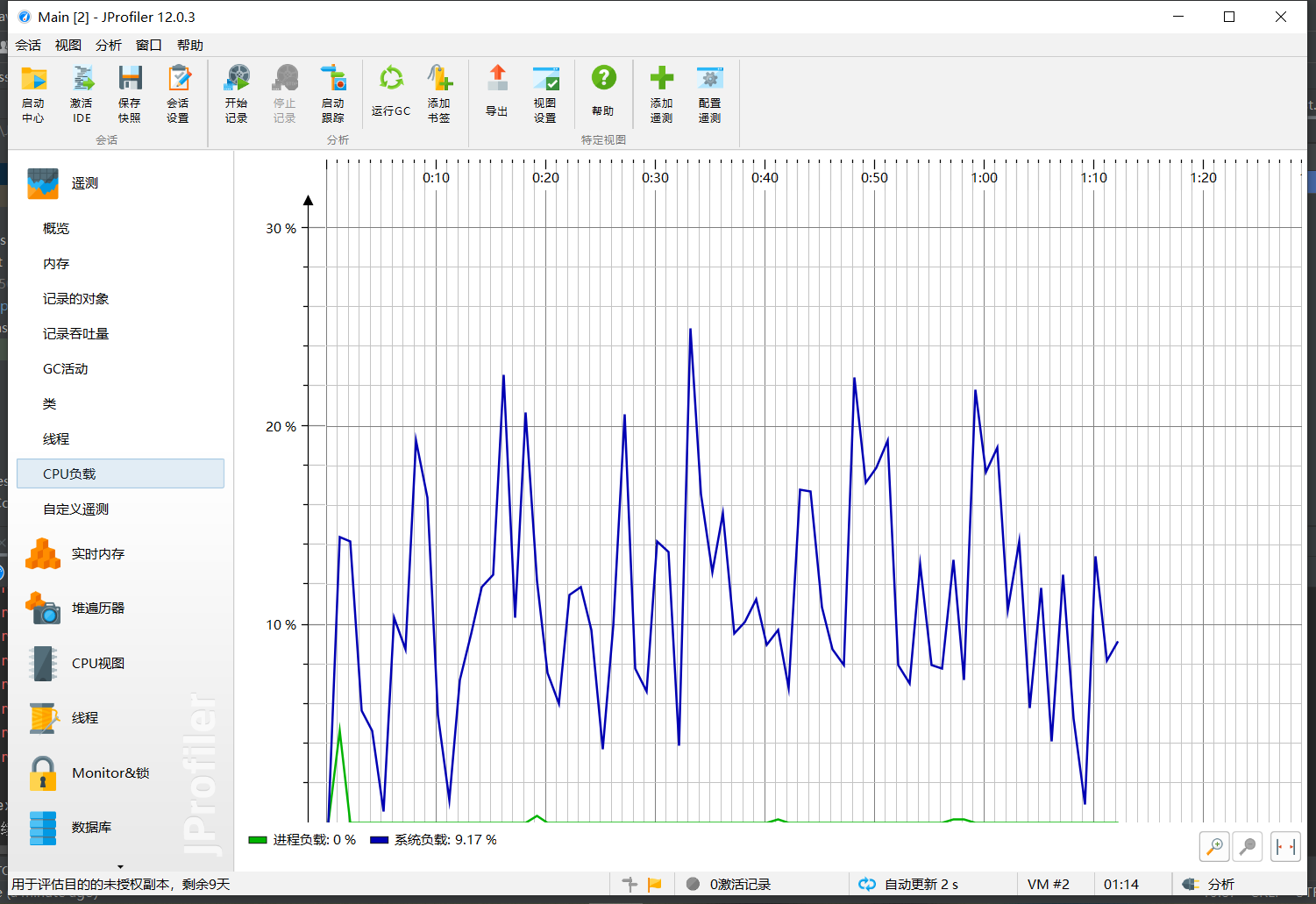
Task: Launch 启动跟踪 tracking
Action: coord(333,94)
